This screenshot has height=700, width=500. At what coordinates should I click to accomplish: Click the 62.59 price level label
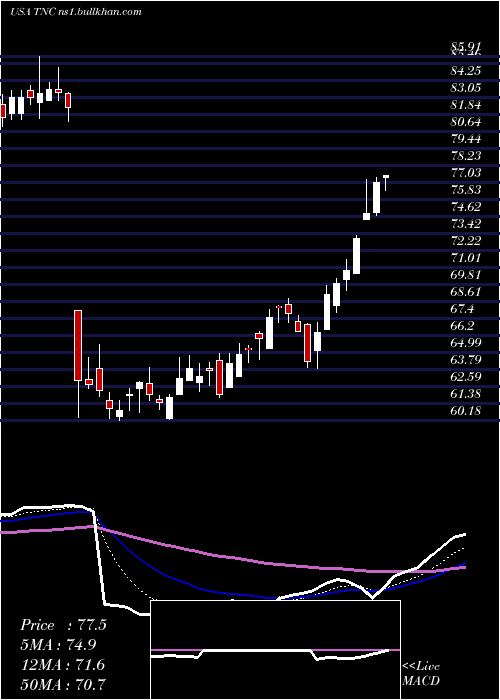tap(466, 376)
